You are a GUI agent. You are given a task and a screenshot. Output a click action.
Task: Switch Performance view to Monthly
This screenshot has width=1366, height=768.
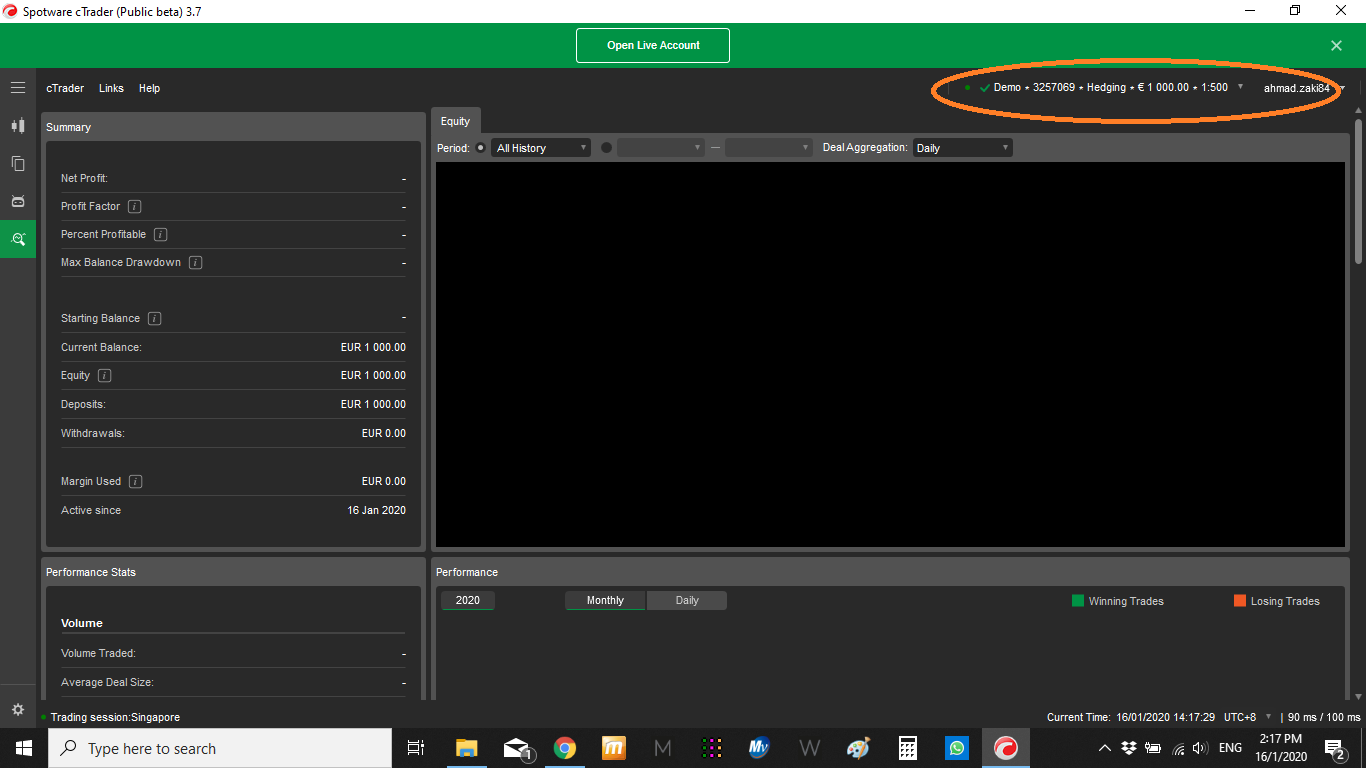(605, 600)
